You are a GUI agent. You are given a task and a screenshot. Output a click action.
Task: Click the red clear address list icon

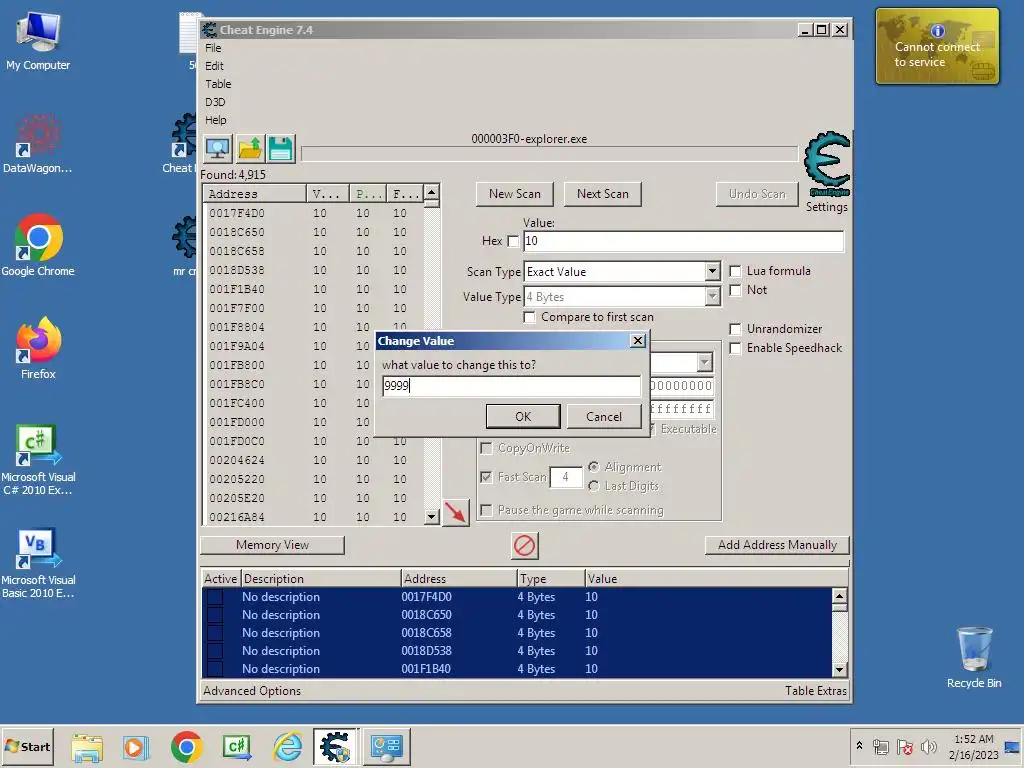click(524, 545)
